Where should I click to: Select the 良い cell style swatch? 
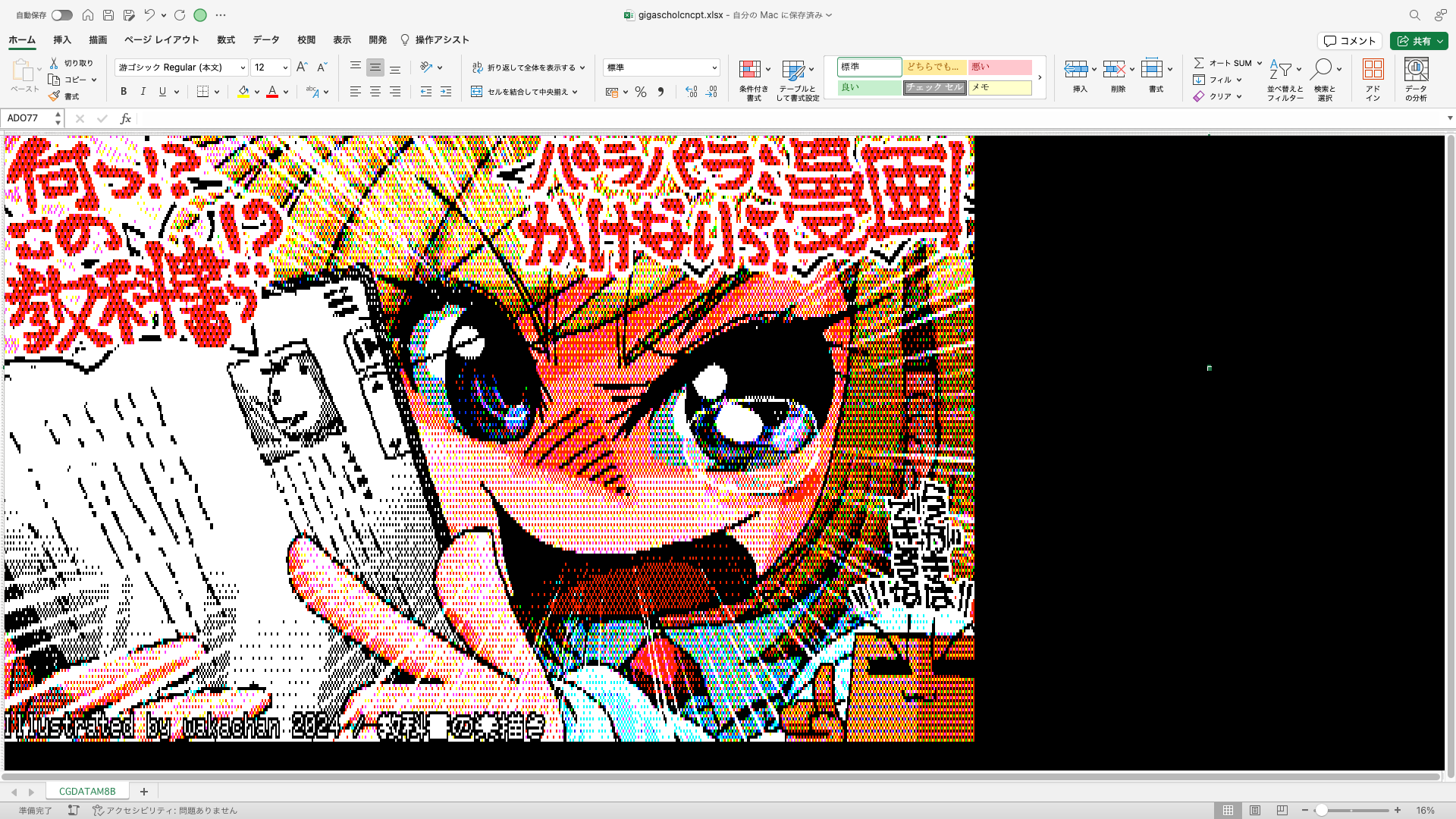(x=869, y=88)
